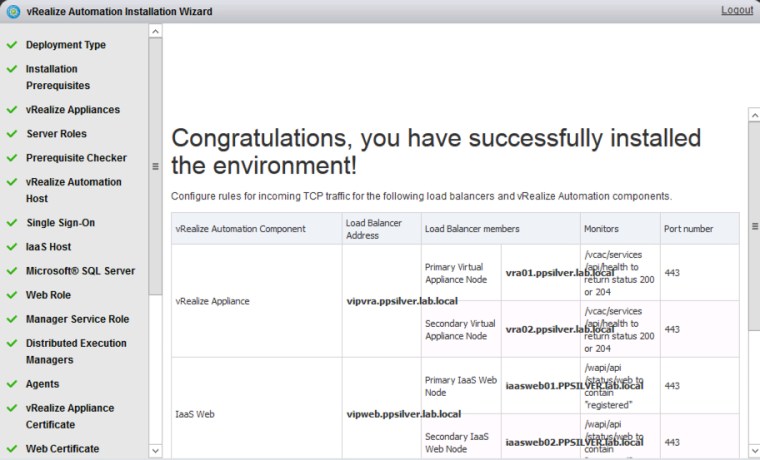
Task: Click green checkmark beside Web Role
Action: (x=12, y=295)
